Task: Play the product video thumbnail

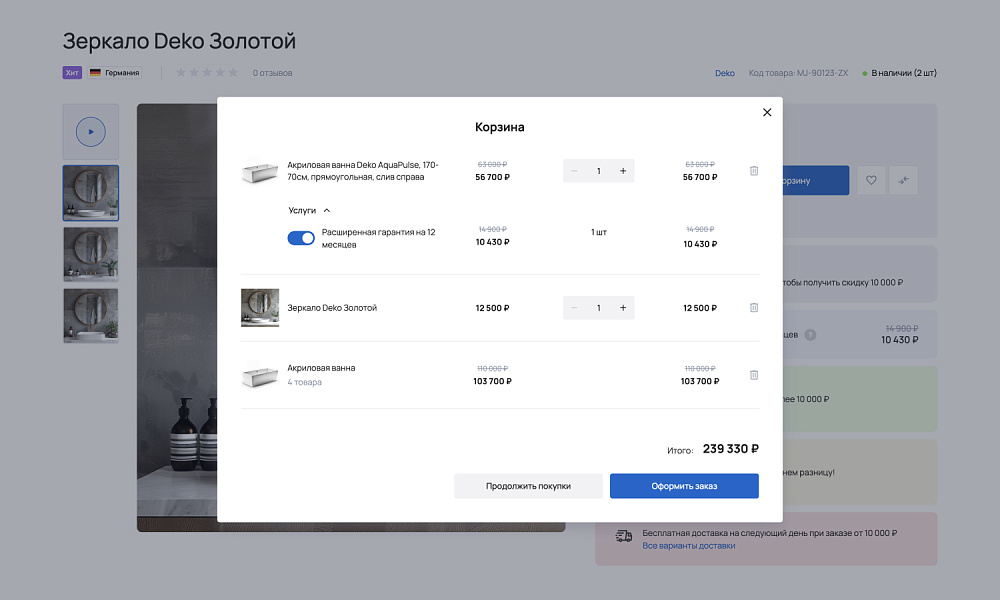Action: coord(90,131)
